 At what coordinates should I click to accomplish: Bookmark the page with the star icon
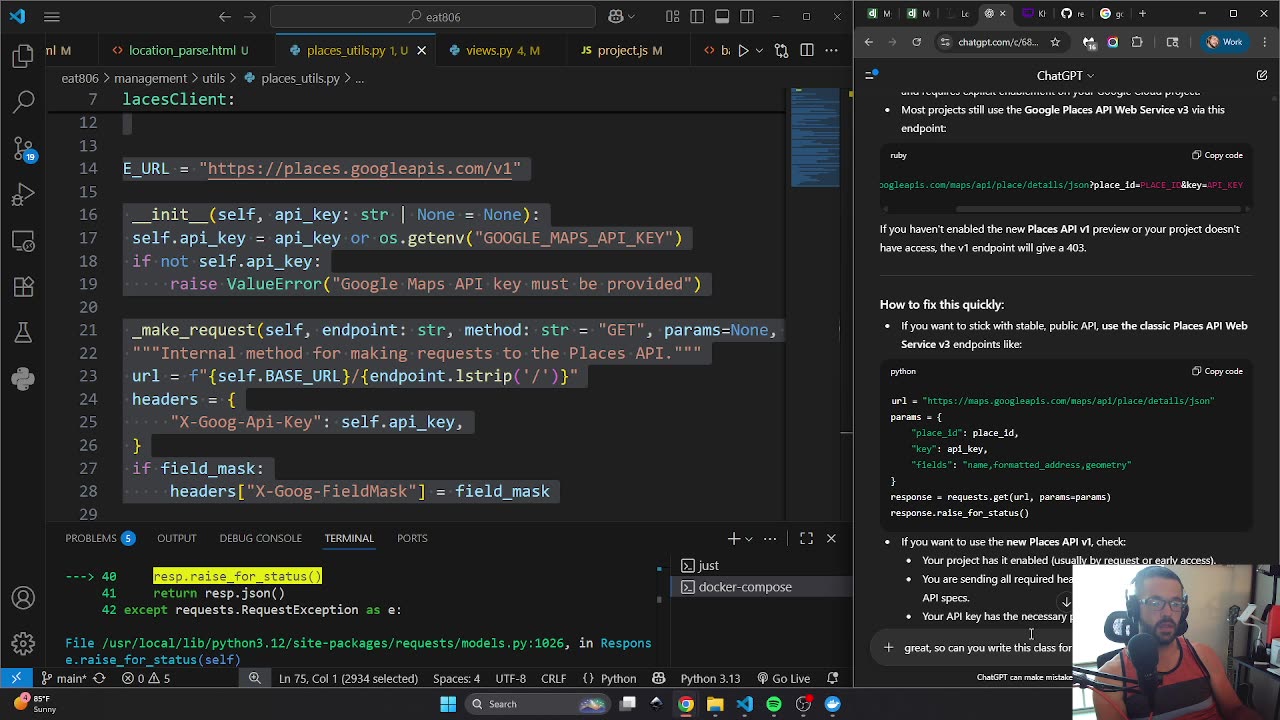point(1055,42)
